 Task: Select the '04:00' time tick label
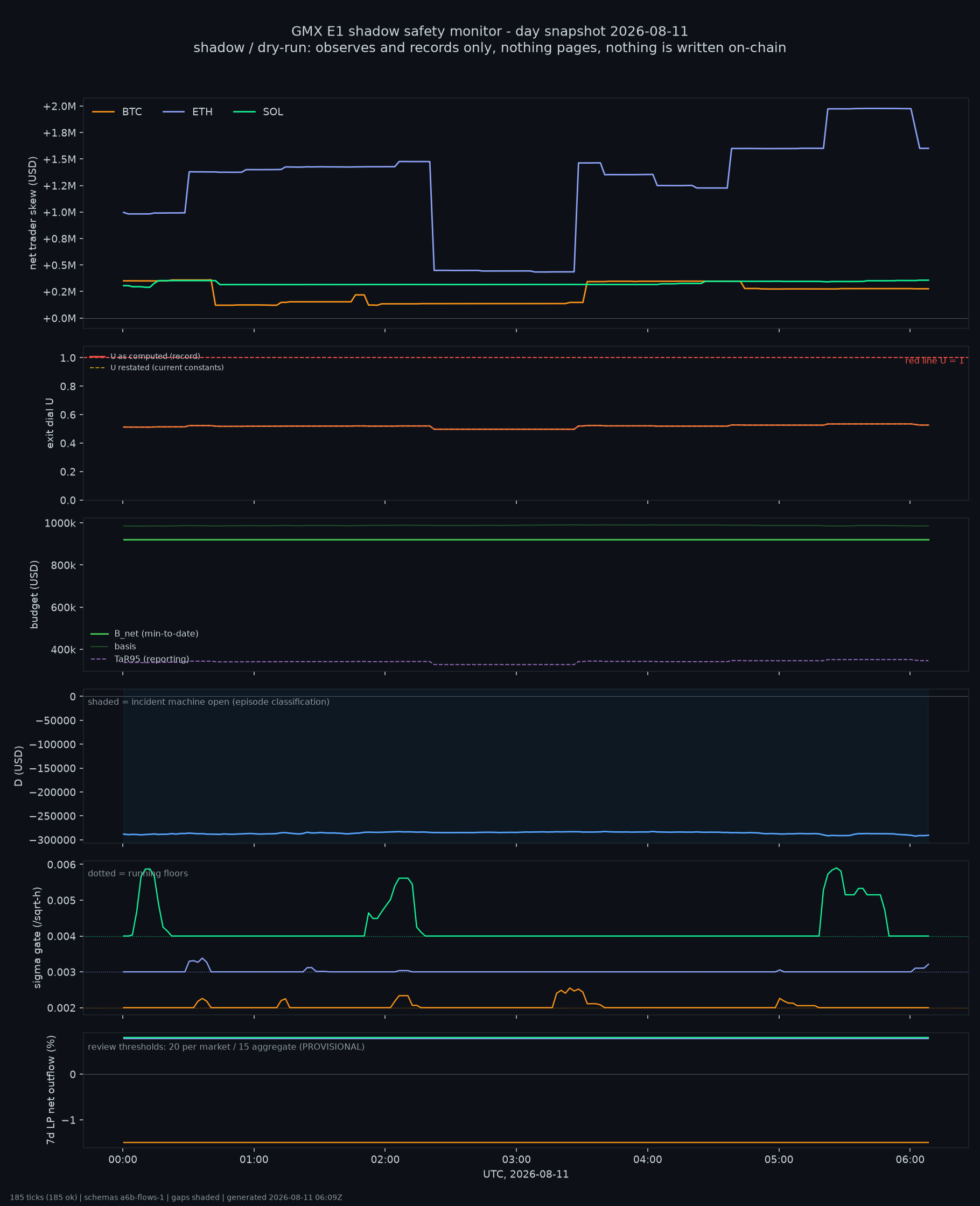click(x=647, y=1160)
